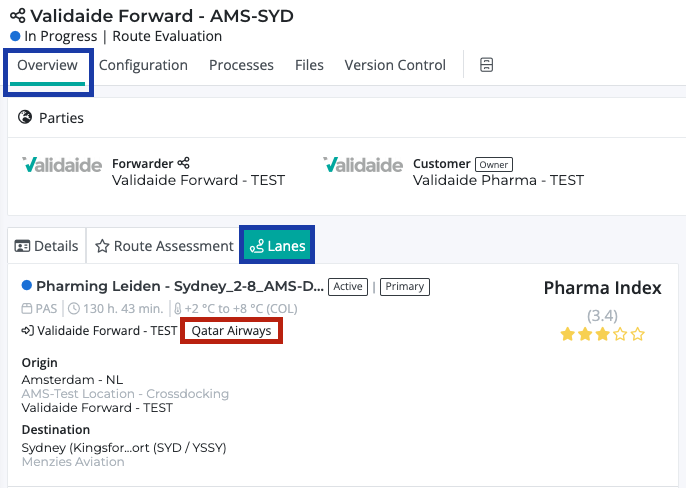
Task: Select the Lanes sub-tab
Action: point(277,246)
